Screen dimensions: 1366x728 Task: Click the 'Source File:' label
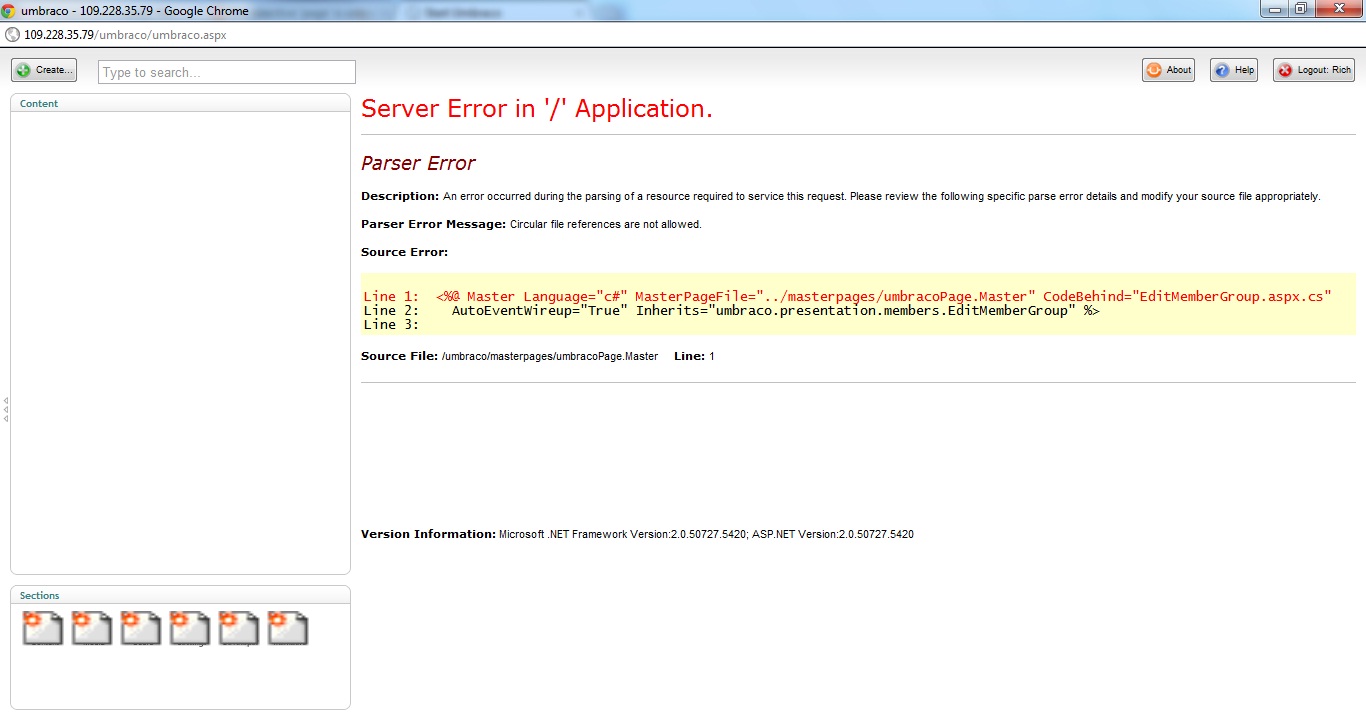pyautogui.click(x=399, y=356)
